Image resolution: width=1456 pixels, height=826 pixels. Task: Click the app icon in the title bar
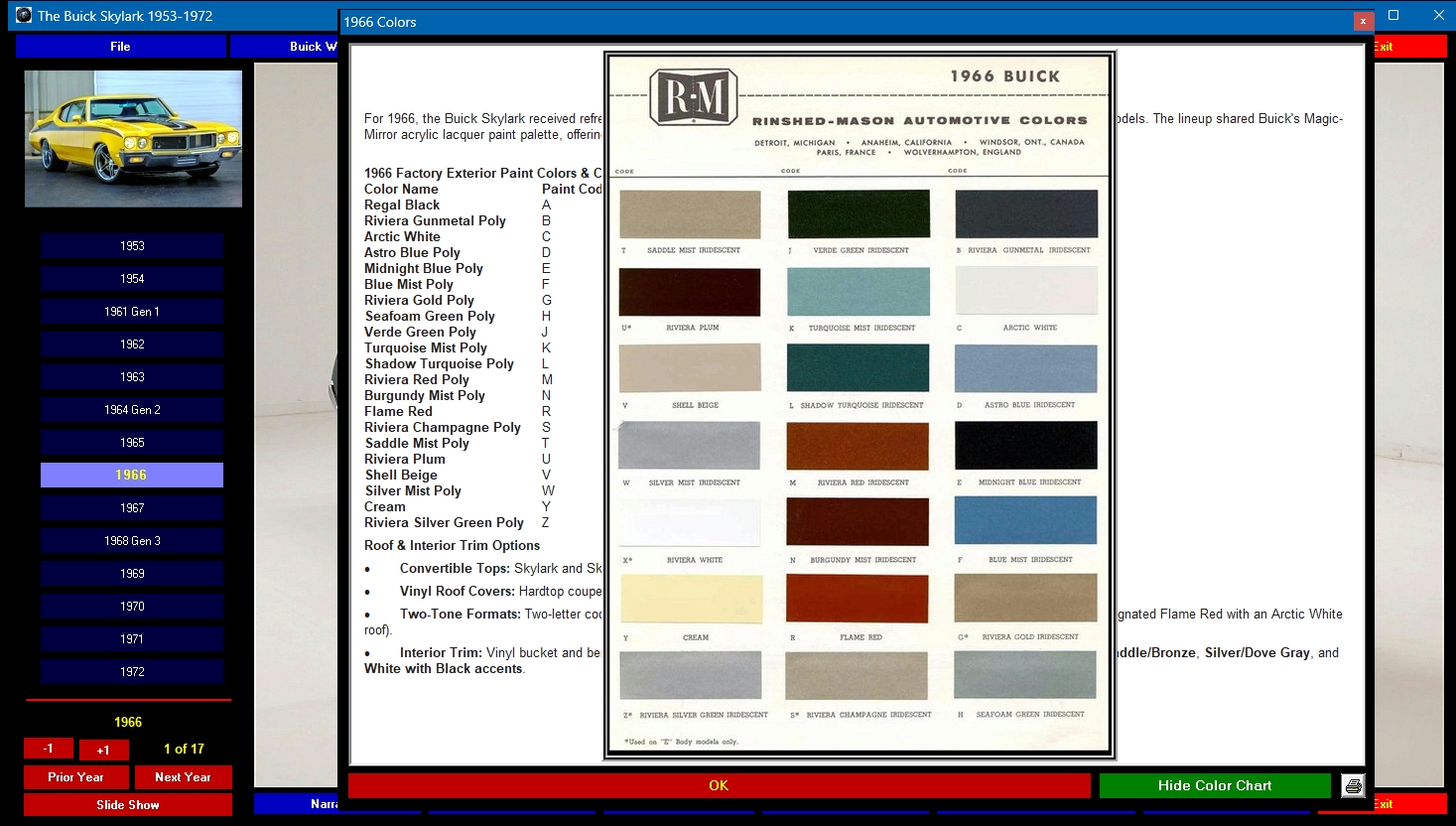pyautogui.click(x=24, y=15)
